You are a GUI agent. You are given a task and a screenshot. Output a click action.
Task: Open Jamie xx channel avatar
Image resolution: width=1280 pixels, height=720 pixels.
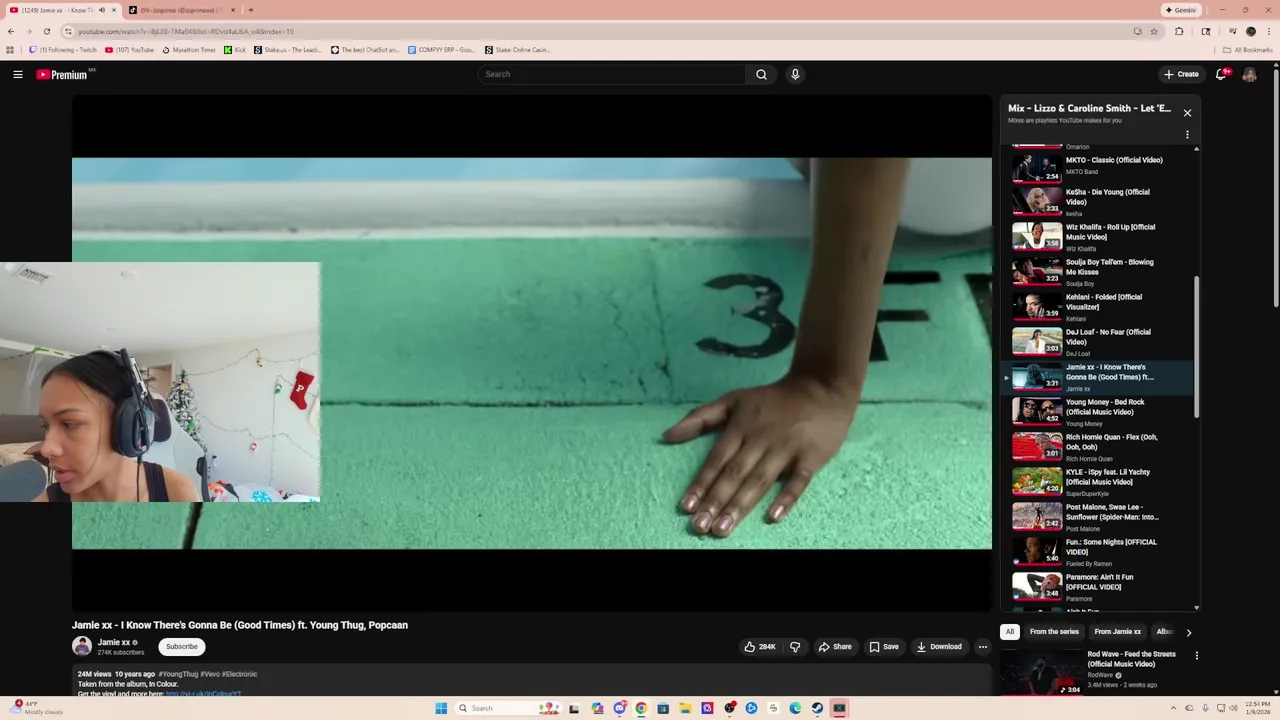82,646
